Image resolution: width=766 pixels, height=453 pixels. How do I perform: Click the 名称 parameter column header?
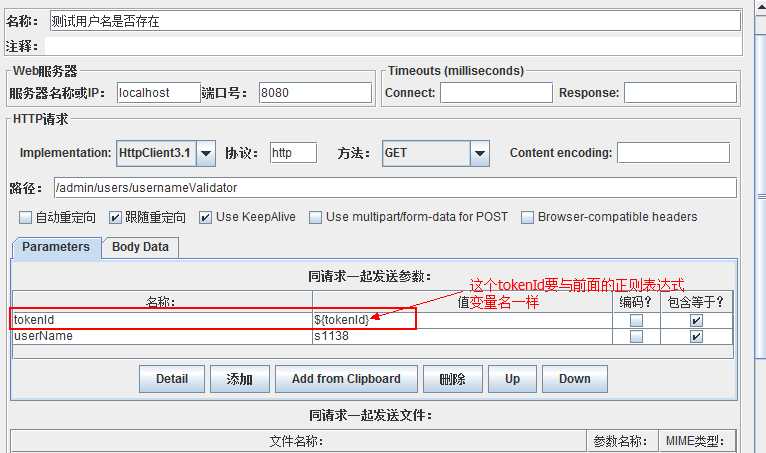click(x=162, y=302)
